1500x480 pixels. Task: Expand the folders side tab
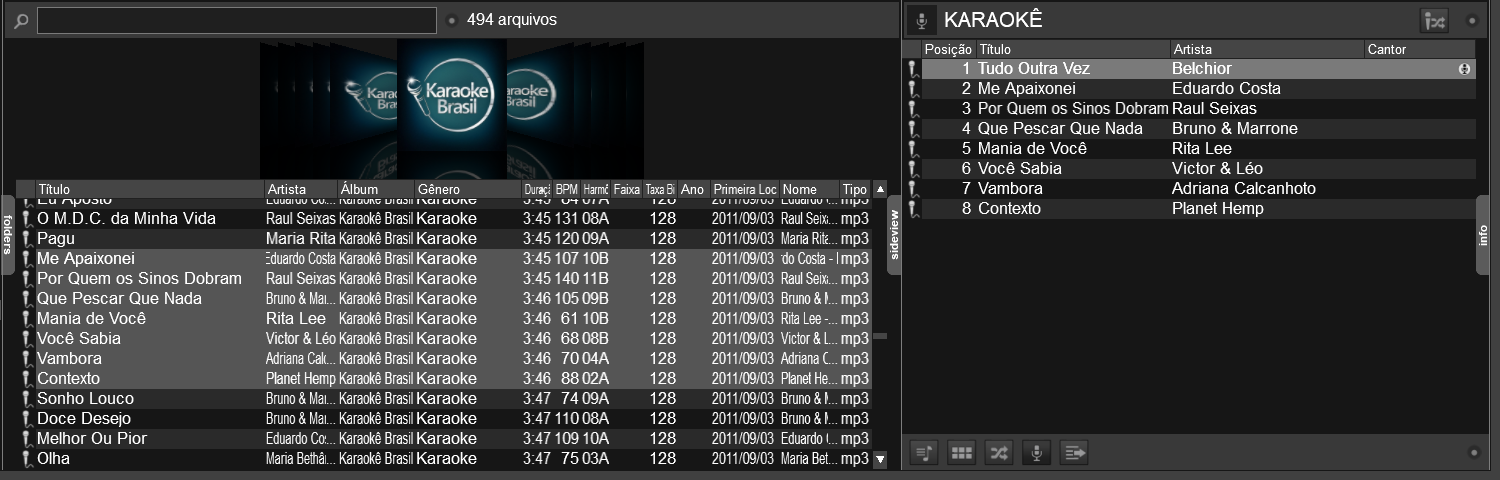7,234
